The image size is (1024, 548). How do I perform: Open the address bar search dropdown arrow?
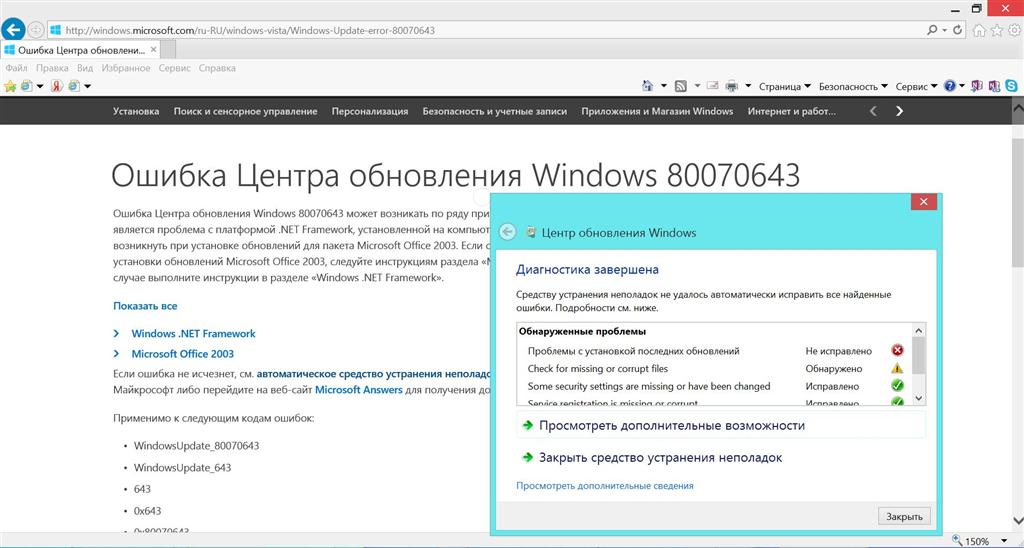[944, 30]
